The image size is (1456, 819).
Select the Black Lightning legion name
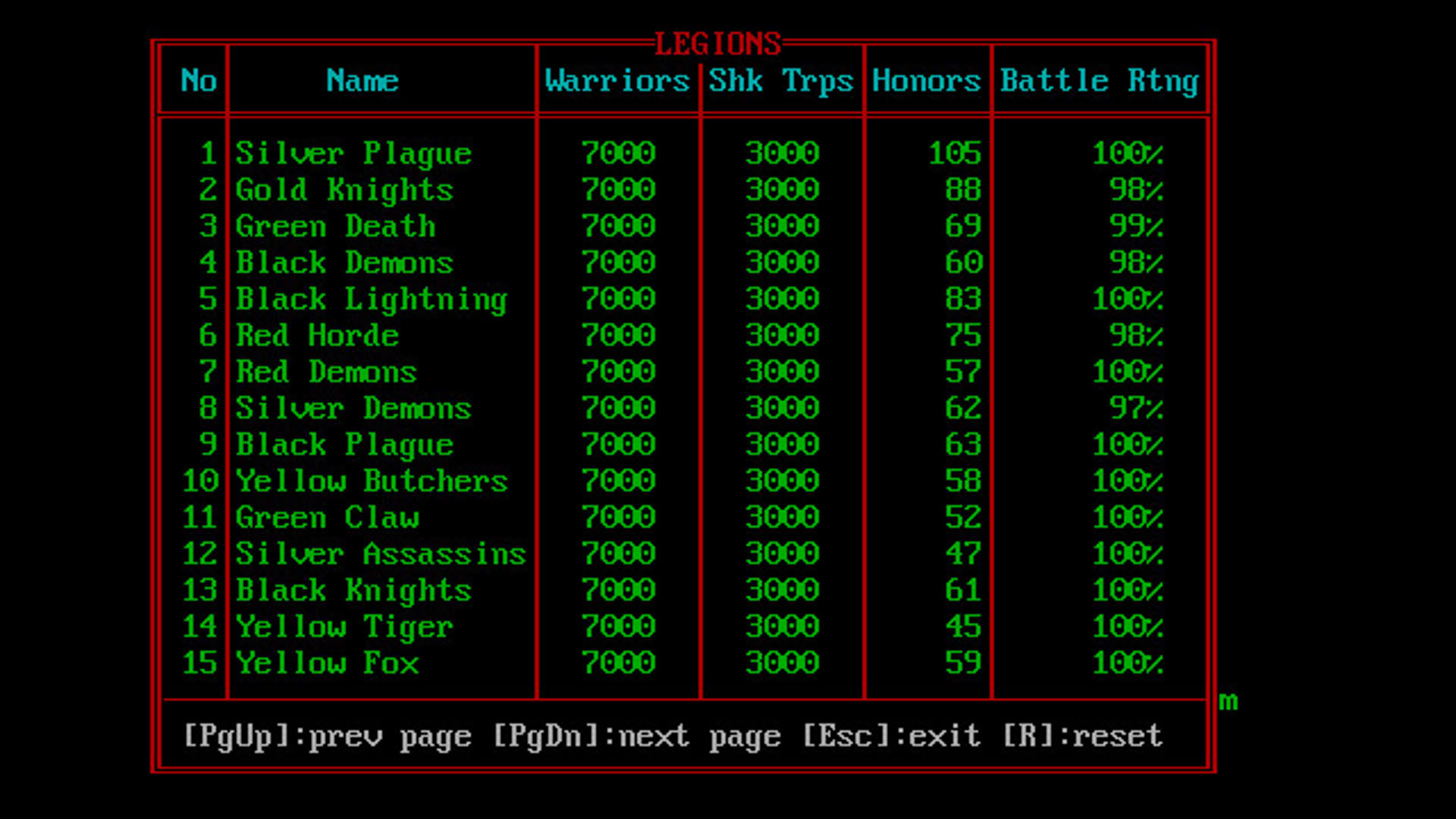[372, 300]
